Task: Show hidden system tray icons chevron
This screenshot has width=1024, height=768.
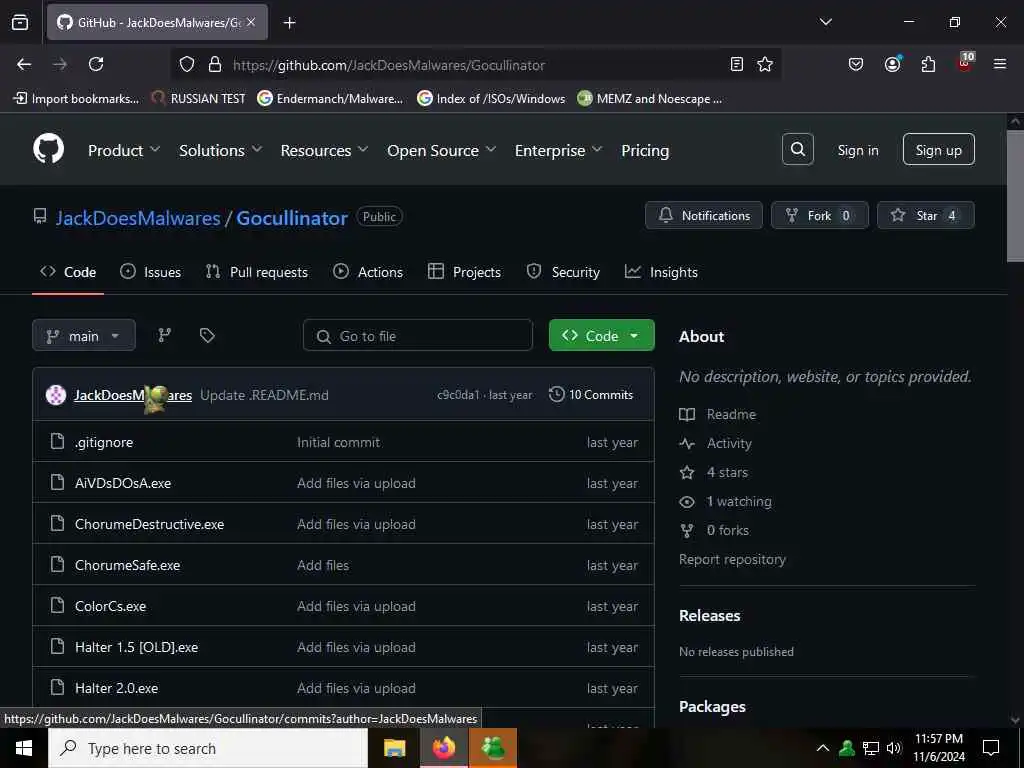Action: point(823,748)
